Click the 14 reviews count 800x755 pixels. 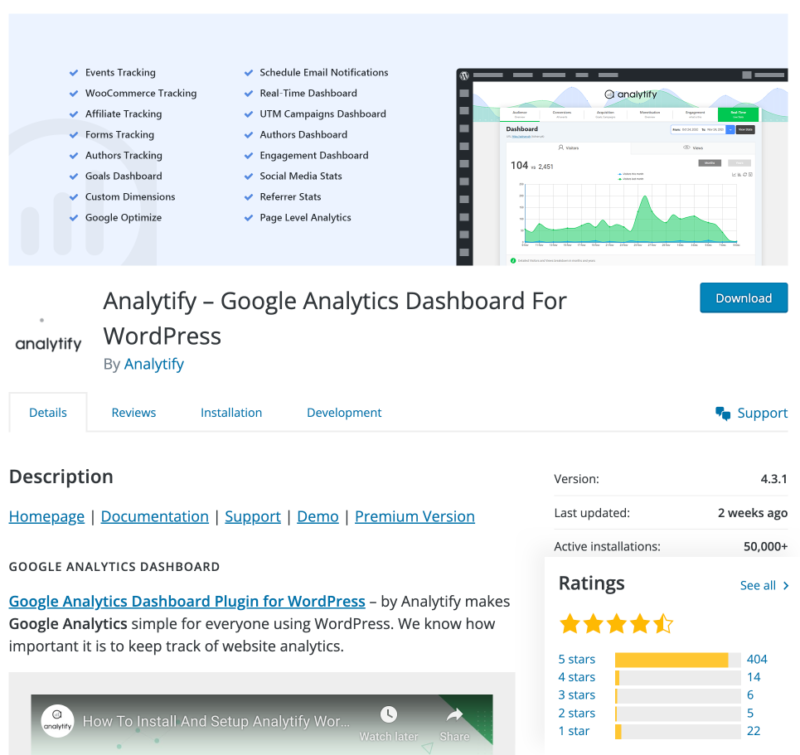[754, 677]
